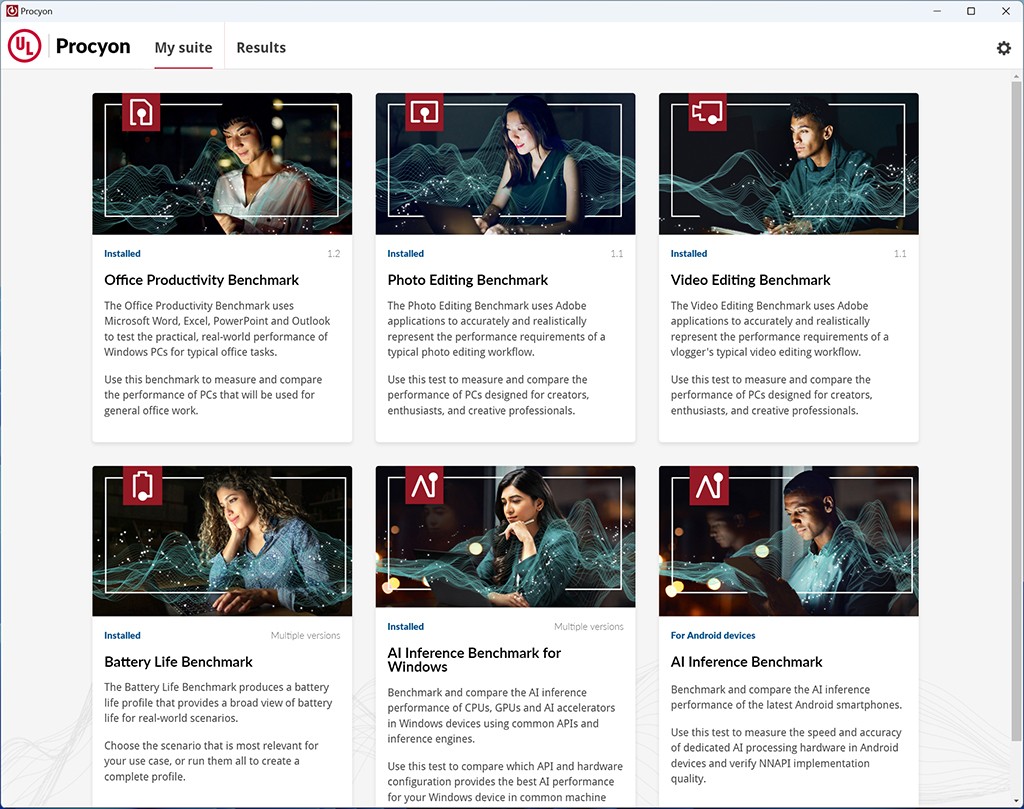
Task: Click the UL Procyon logo
Action: [69, 47]
